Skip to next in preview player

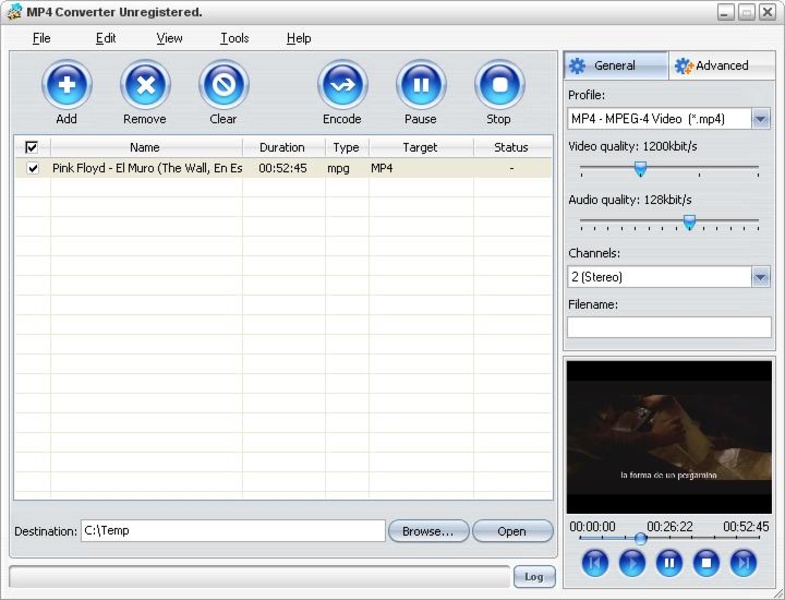(x=743, y=563)
